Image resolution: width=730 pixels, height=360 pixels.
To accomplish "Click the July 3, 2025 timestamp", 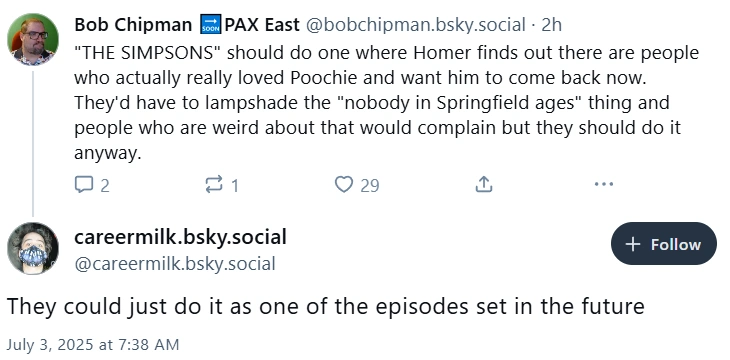I will [x=93, y=345].
